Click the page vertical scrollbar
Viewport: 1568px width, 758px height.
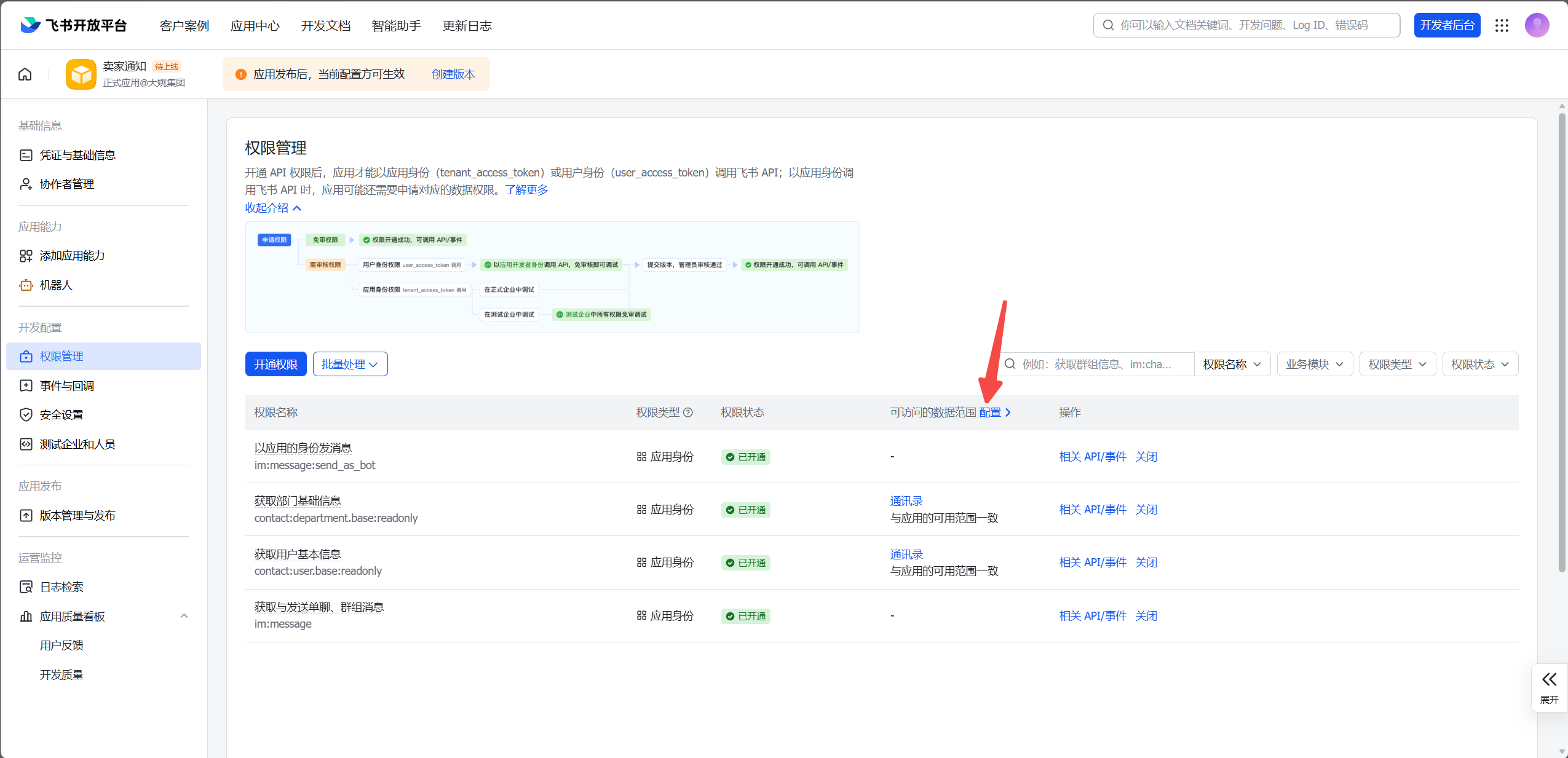point(1562,342)
